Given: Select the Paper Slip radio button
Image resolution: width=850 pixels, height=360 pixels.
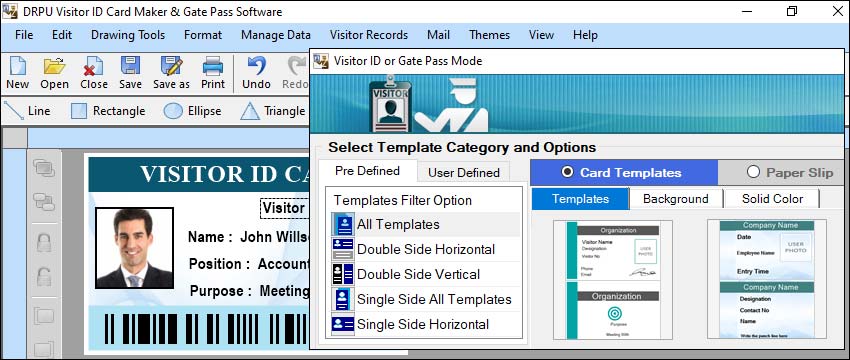Looking at the screenshot, I should coord(753,172).
